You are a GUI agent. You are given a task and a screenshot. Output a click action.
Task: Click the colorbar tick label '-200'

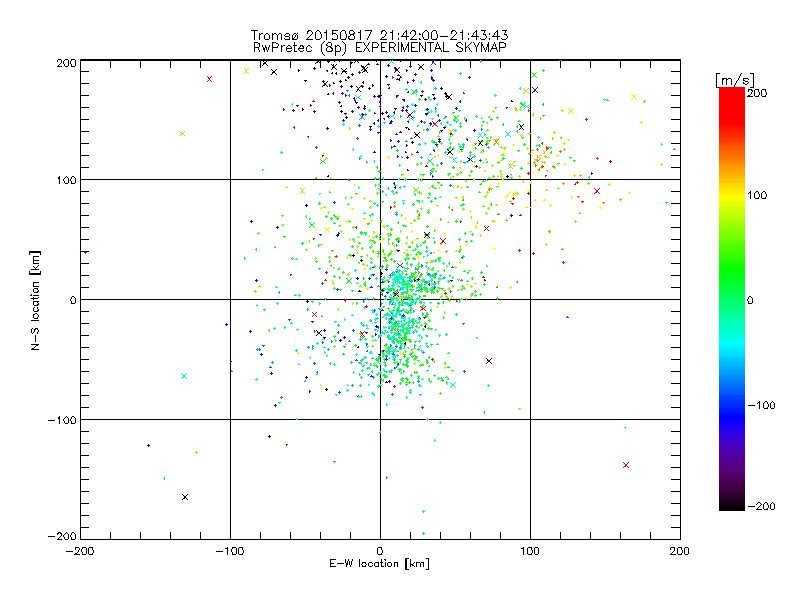point(761,506)
